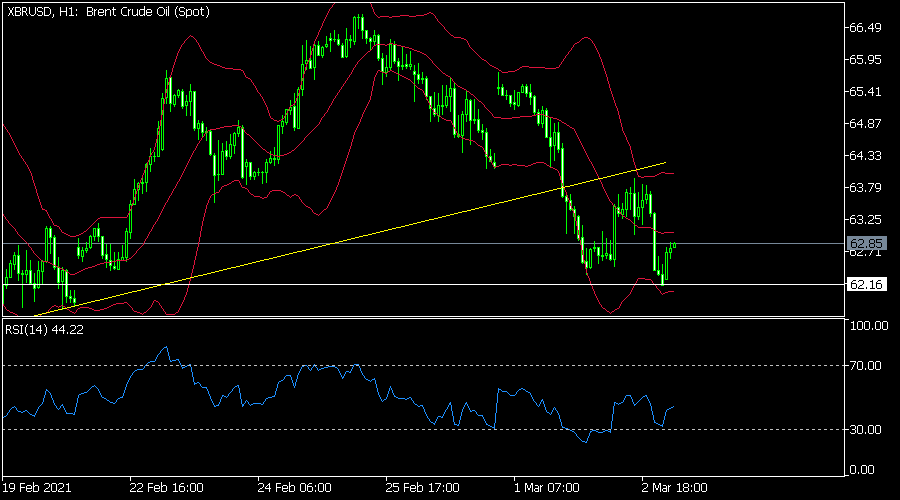Click the 65.95 price axis label
The image size is (900, 500).
click(866, 60)
